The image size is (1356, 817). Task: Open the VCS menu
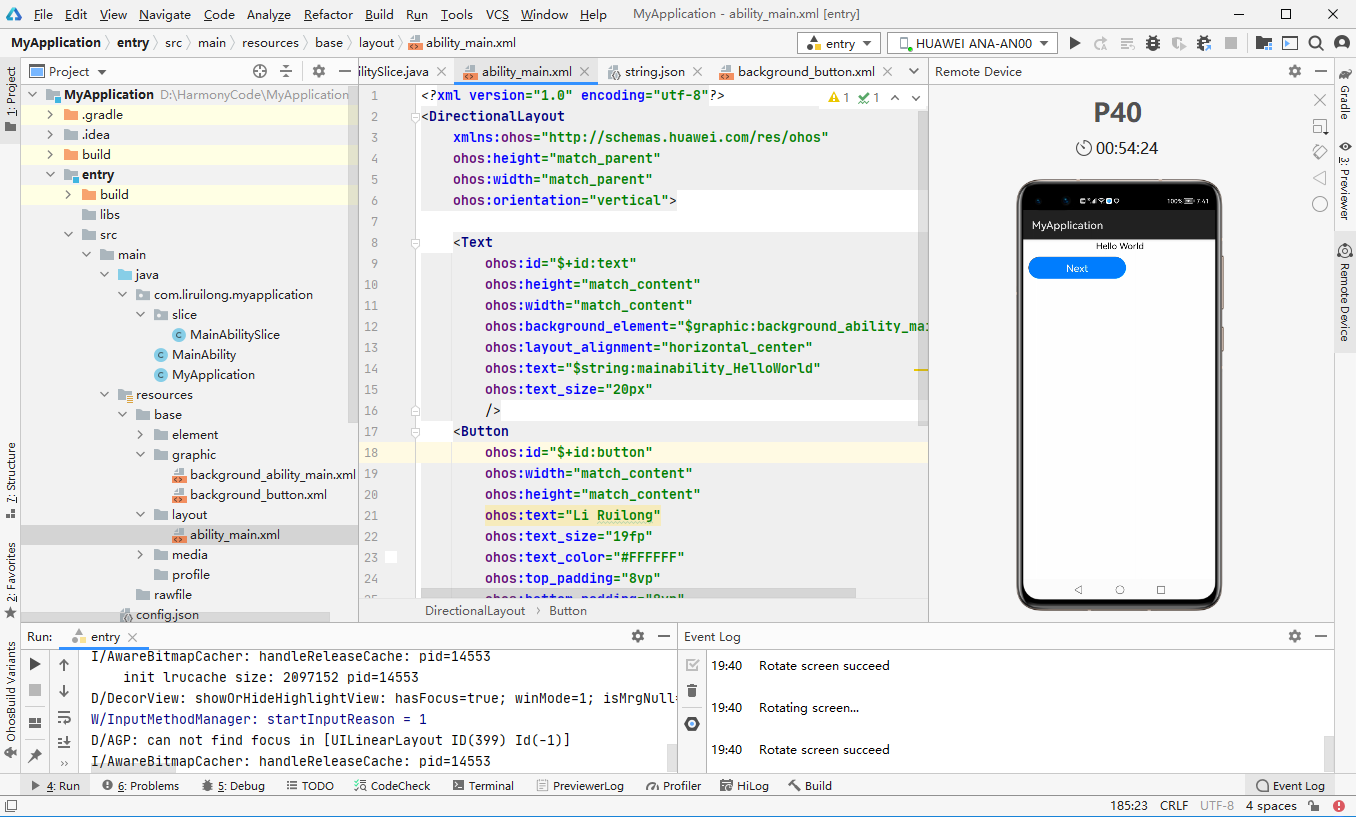[x=497, y=14]
